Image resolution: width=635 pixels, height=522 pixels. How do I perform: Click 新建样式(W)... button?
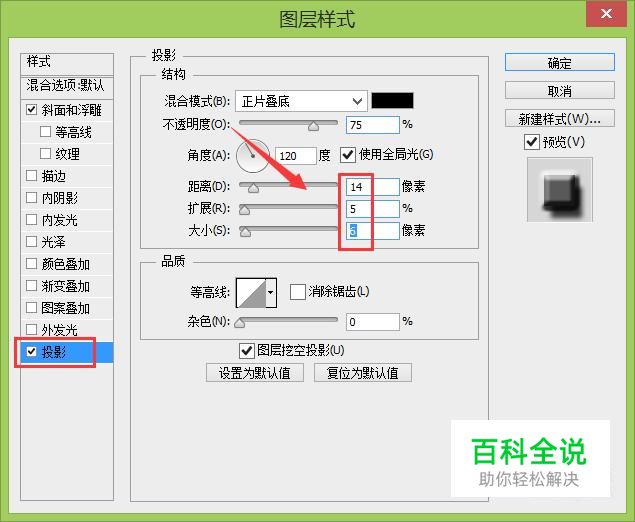click(560, 119)
